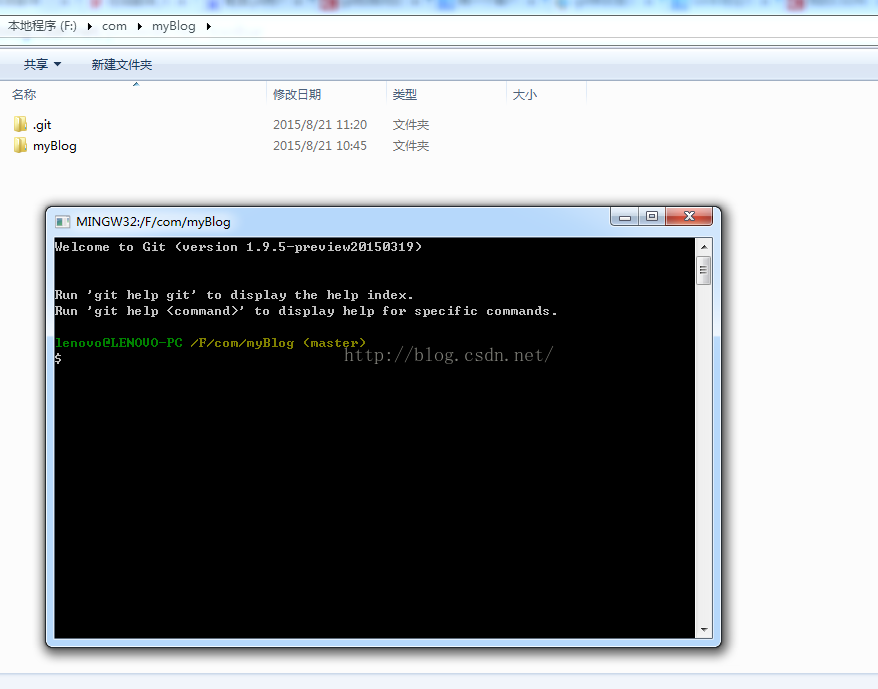
Task: Click the green lenovo@LENOVO-PC prompt text
Action: click(x=119, y=343)
